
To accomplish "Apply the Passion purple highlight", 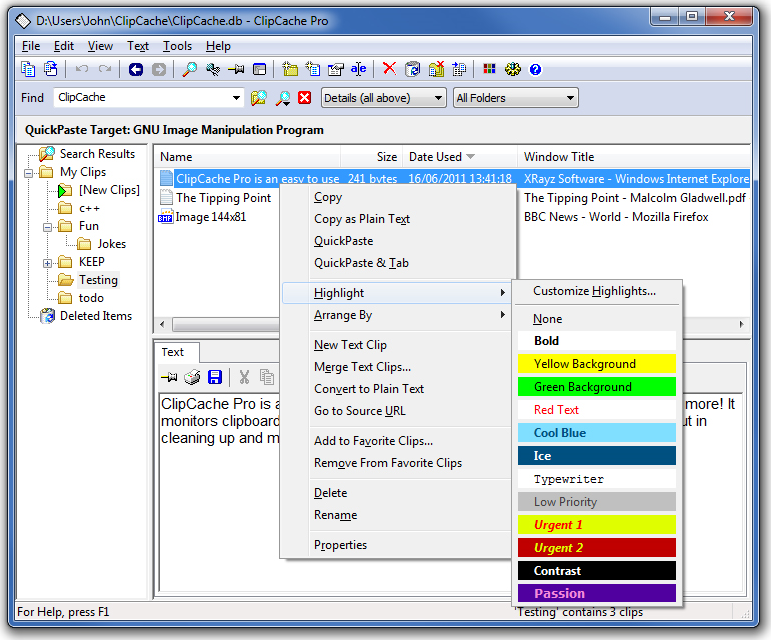I will 597,593.
